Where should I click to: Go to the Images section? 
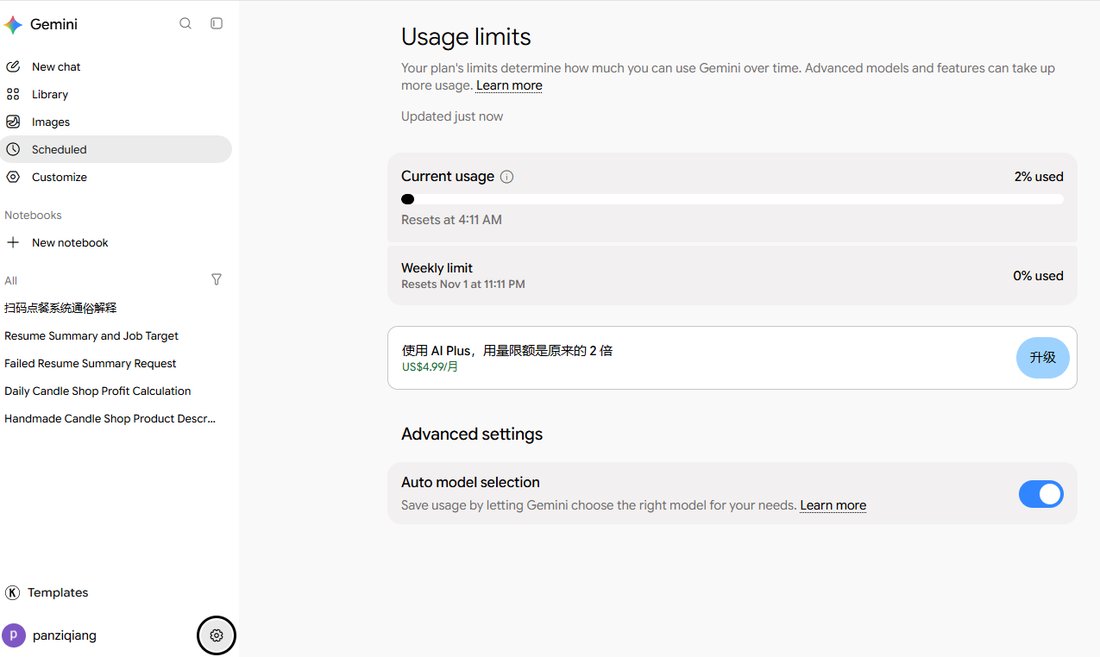[116, 121]
